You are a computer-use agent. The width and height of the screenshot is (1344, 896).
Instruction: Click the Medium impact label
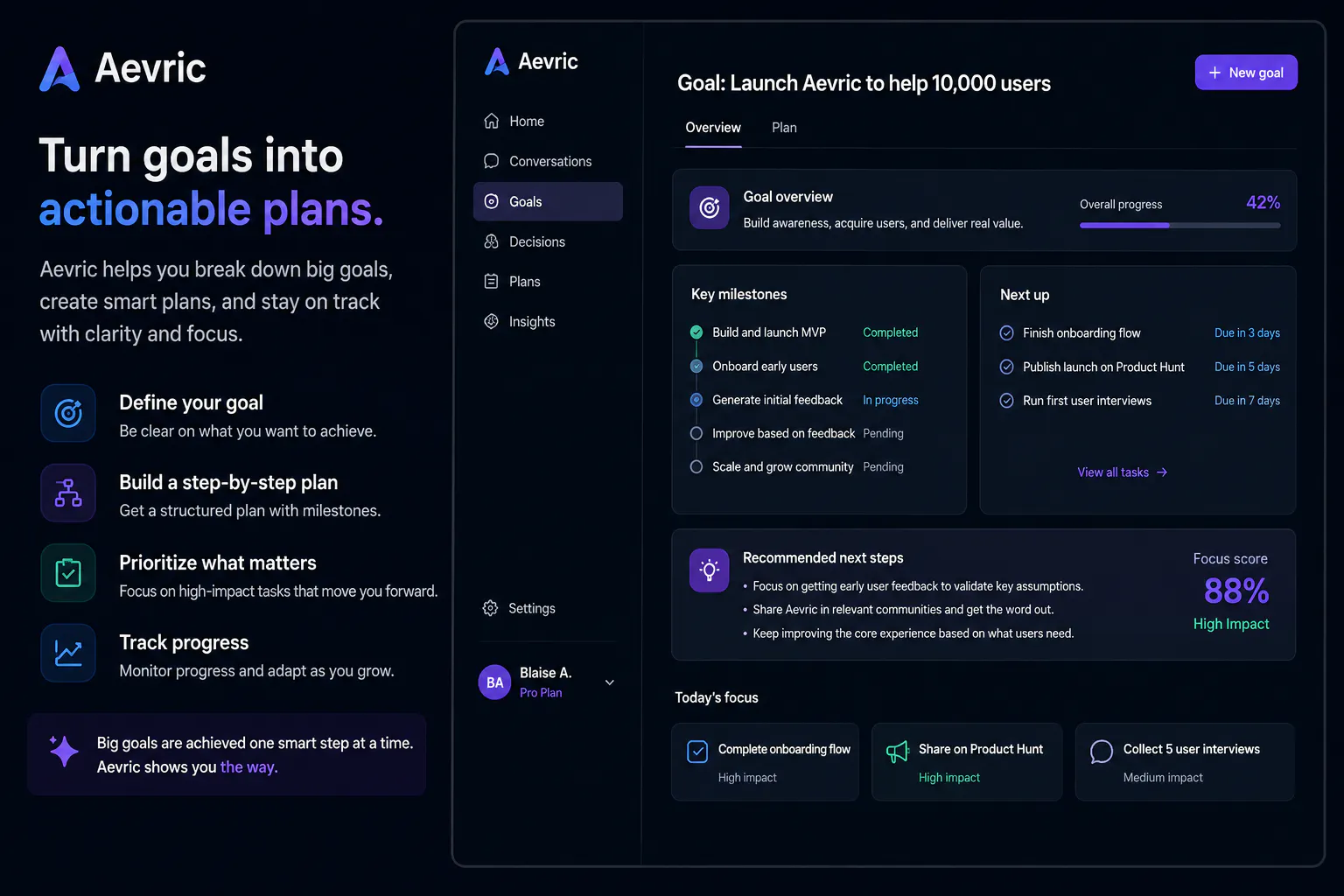tap(1163, 778)
